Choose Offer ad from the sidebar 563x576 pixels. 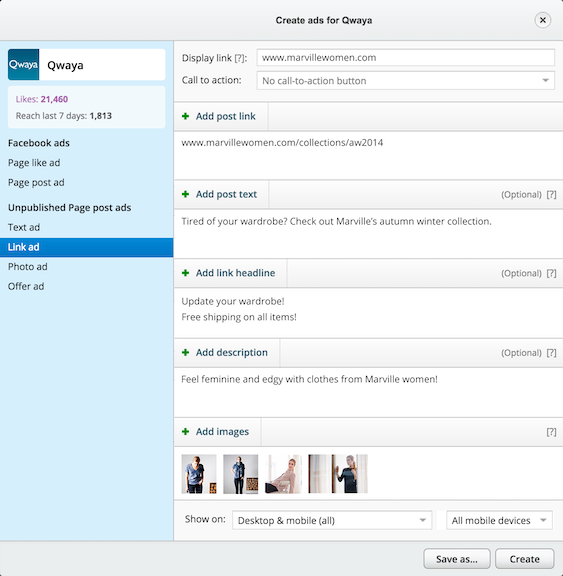click(26, 287)
